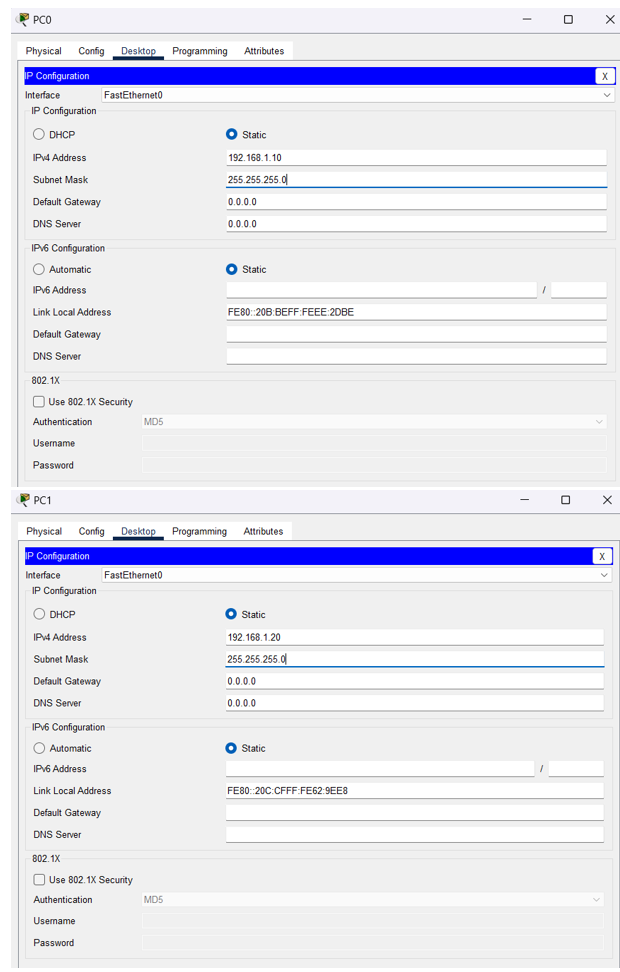Select DHCP radio button in PC0
Viewport: 620px width, 972px height.
(x=39, y=134)
